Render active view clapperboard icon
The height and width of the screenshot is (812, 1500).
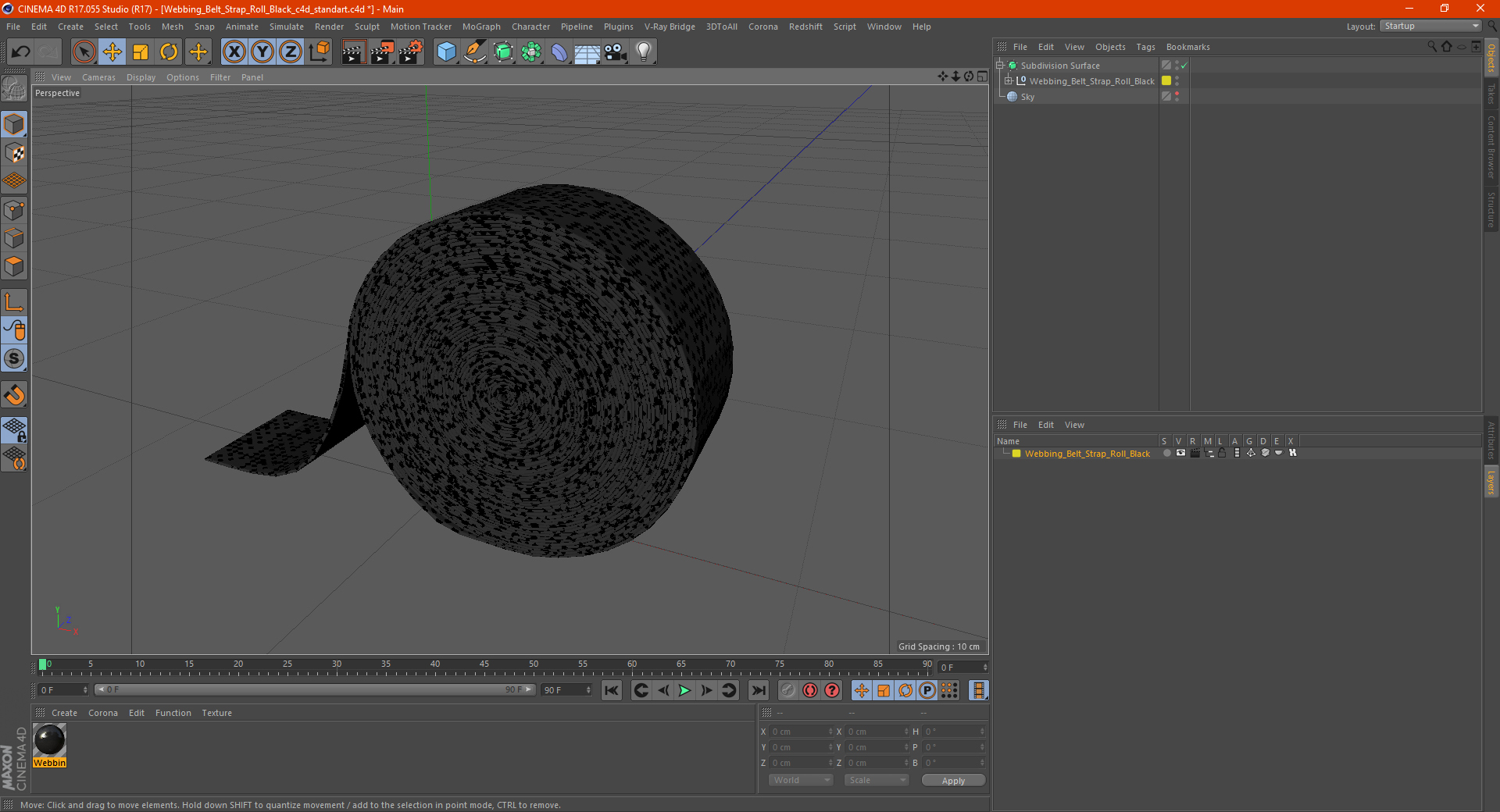point(353,52)
